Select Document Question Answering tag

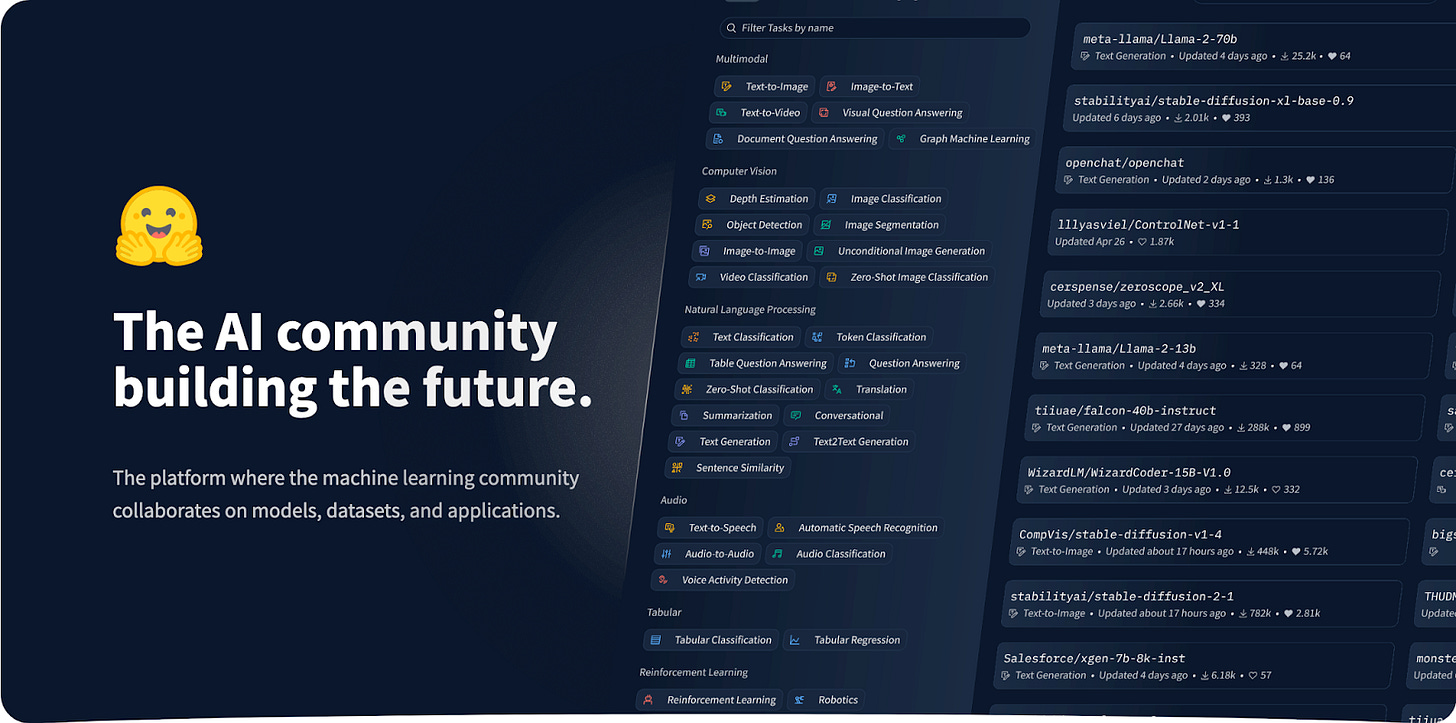795,139
